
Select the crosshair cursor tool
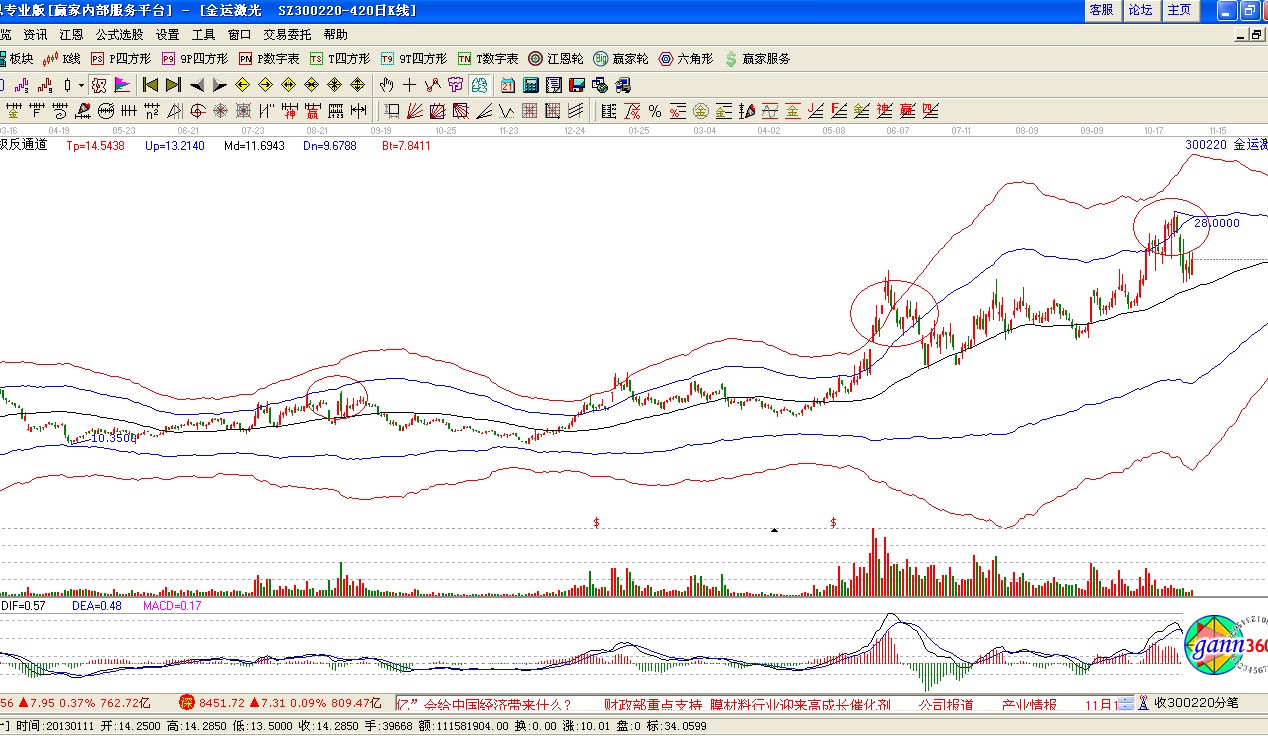(410, 85)
